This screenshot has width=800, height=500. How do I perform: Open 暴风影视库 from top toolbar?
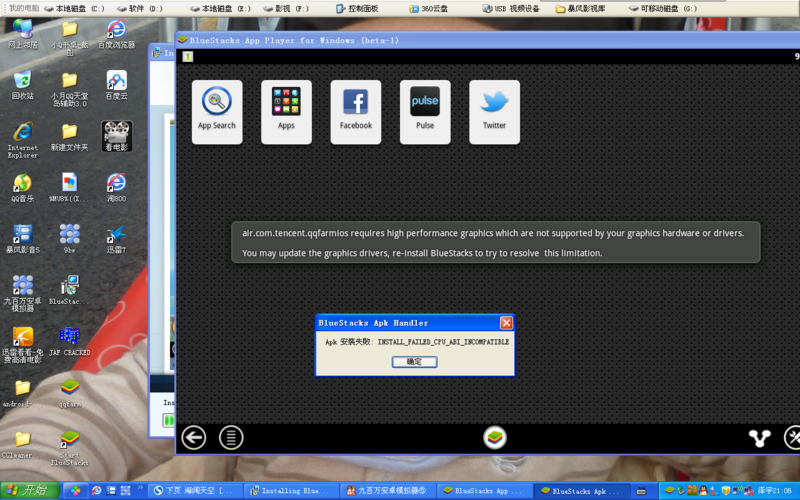point(580,8)
